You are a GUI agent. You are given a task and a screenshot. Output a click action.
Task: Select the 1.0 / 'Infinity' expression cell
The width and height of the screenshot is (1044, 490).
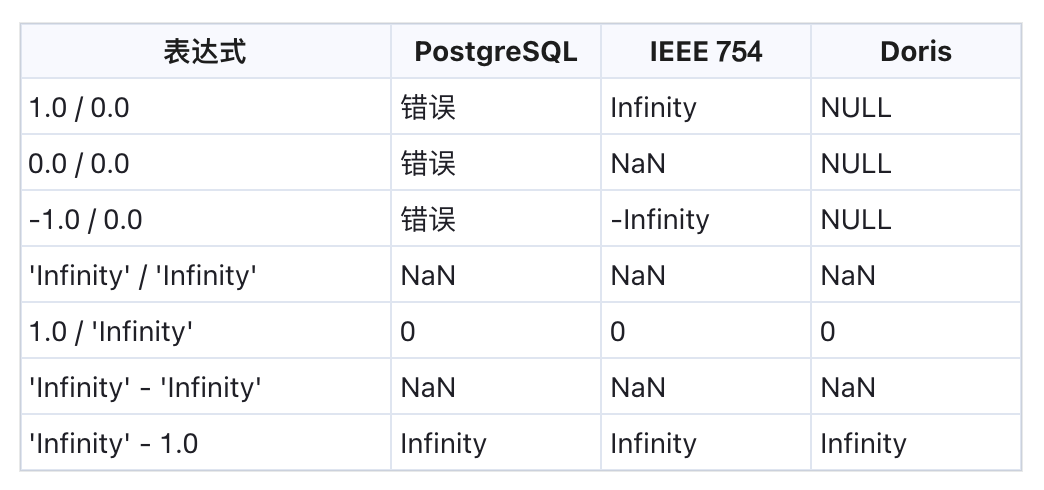coord(110,331)
